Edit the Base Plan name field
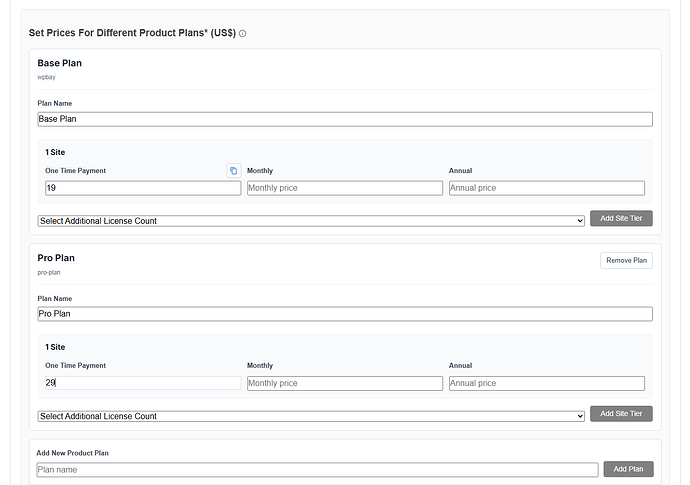This screenshot has height=485, width=690. (345, 119)
